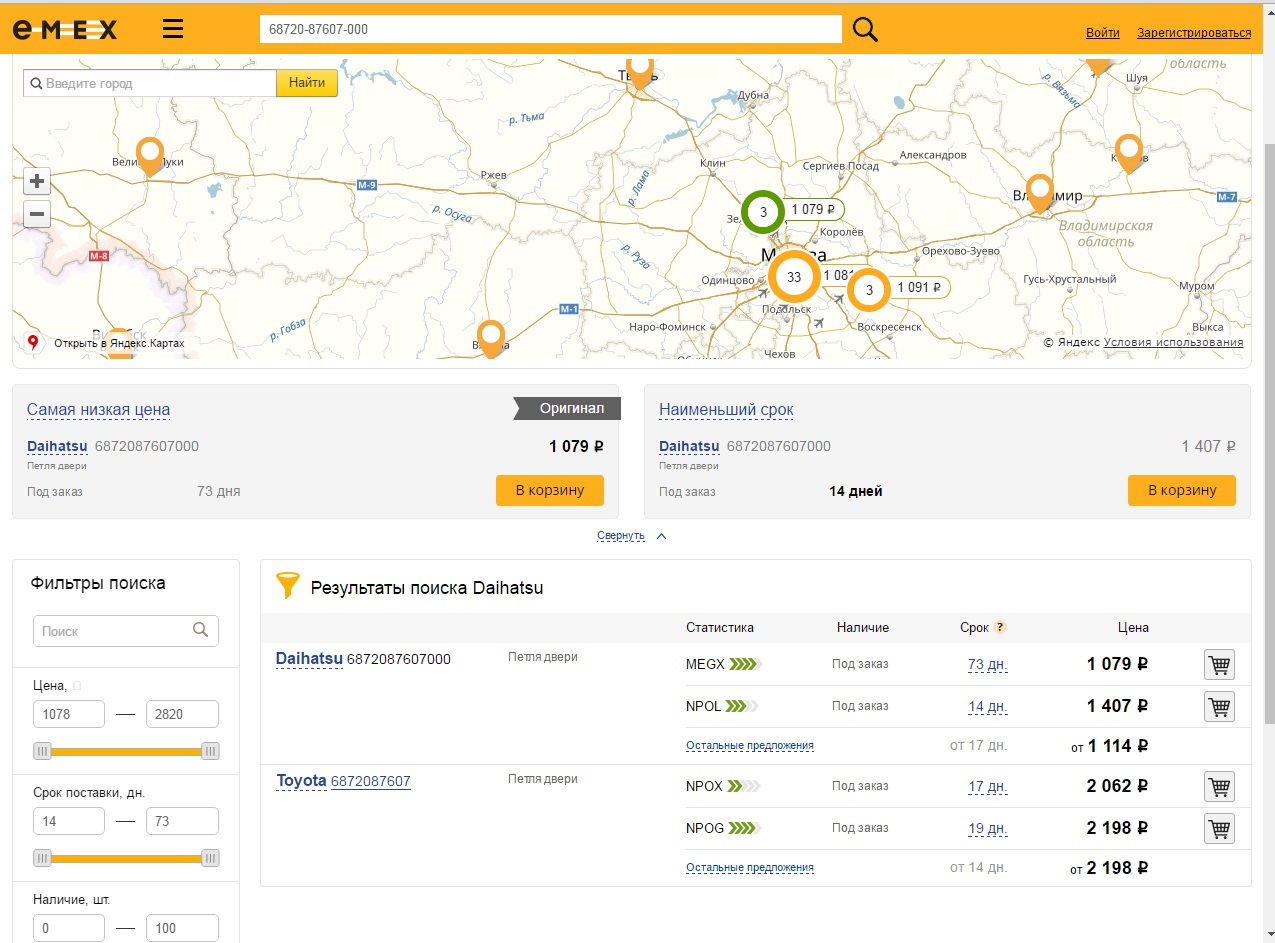The height and width of the screenshot is (943, 1275).
Task: Click right handle of price slider
Action: point(210,751)
